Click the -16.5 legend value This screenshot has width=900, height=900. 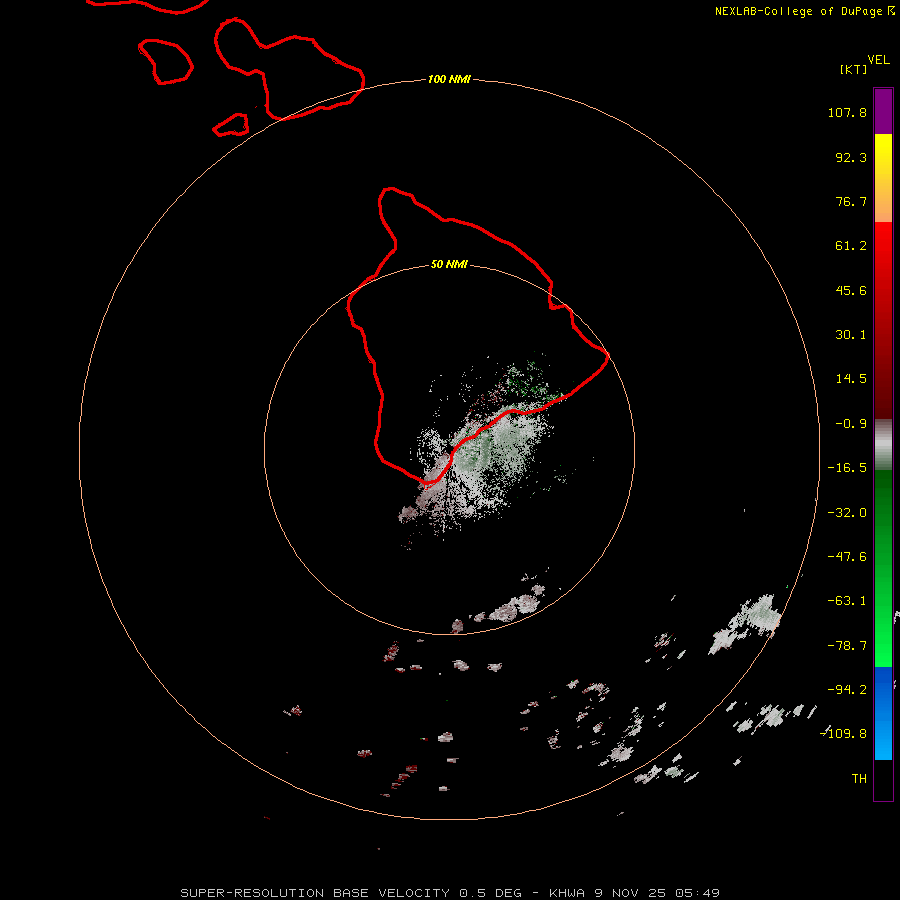pos(847,468)
